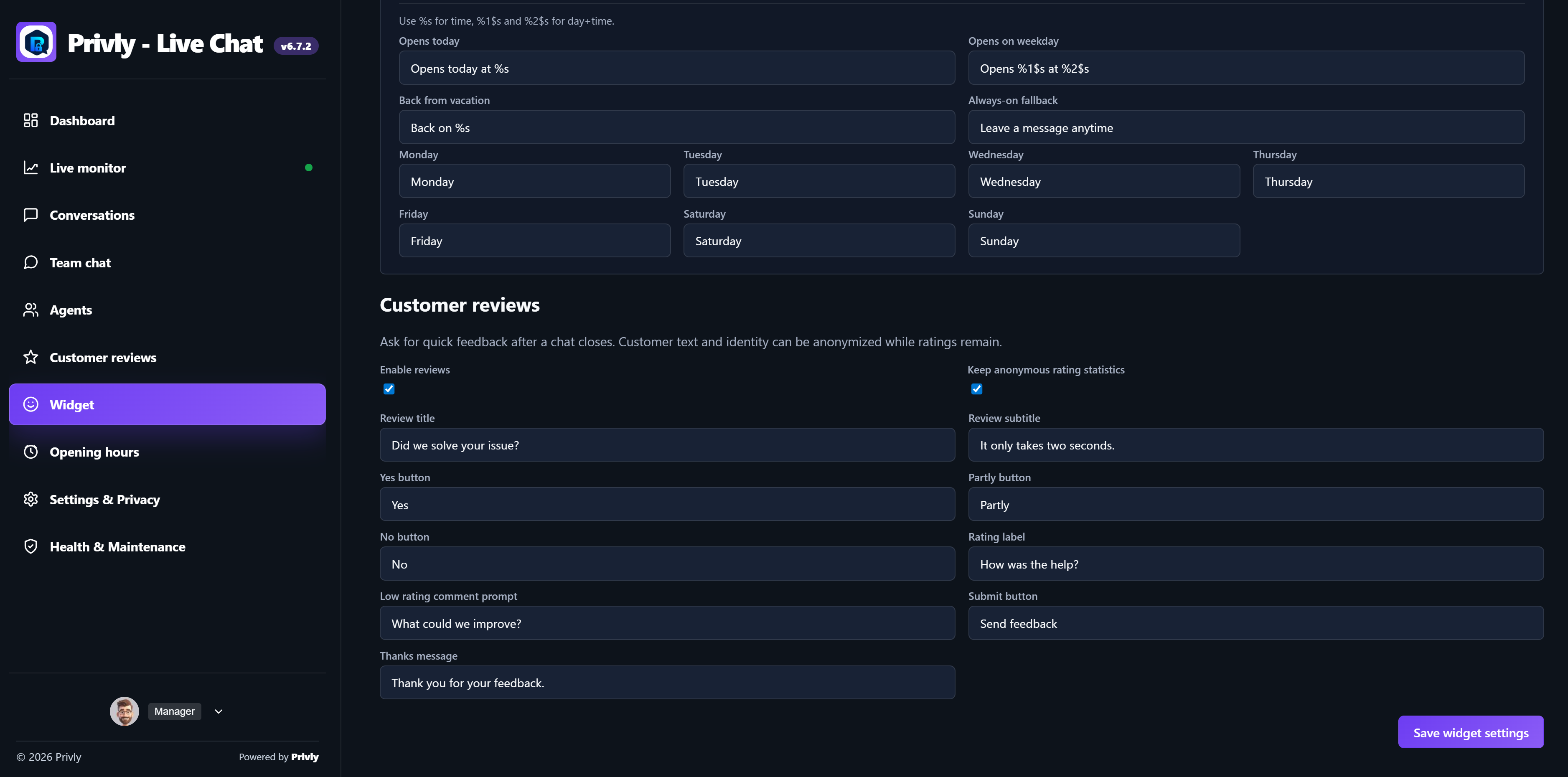Click the Opens today input field

tap(677, 68)
